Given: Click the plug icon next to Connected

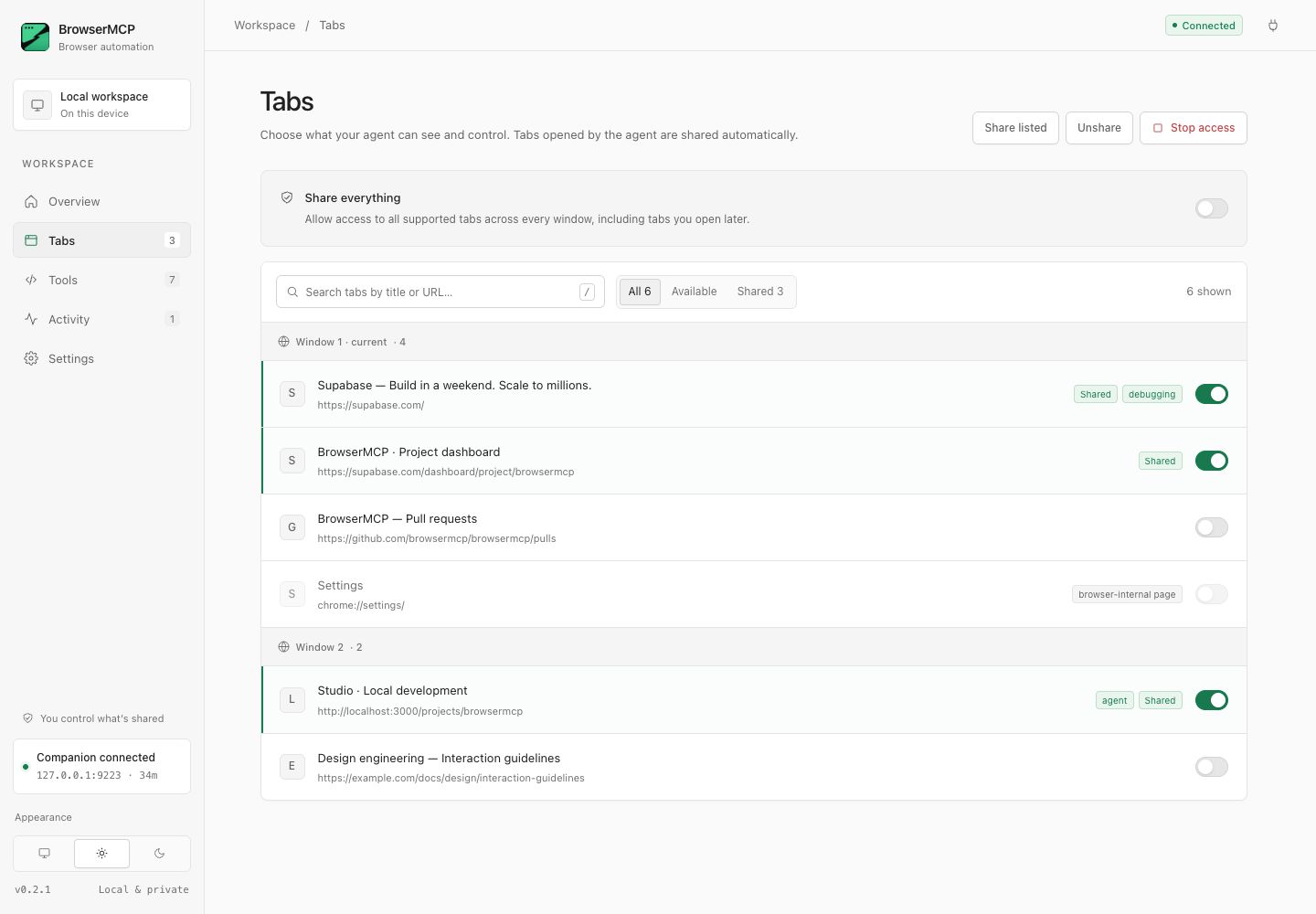Looking at the screenshot, I should pos(1273,26).
